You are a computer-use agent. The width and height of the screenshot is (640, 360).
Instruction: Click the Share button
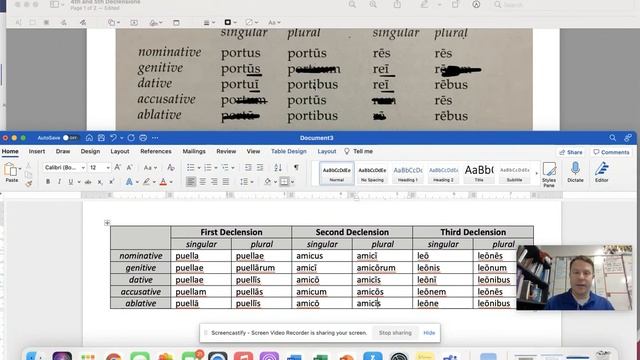[571, 152]
